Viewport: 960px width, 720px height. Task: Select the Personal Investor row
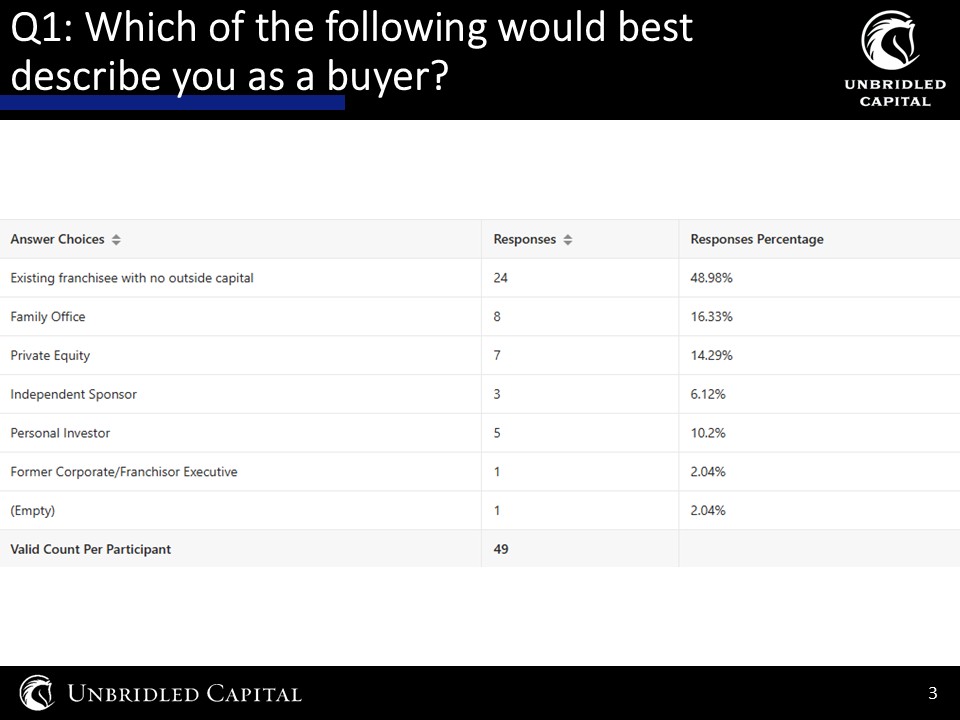(480, 433)
